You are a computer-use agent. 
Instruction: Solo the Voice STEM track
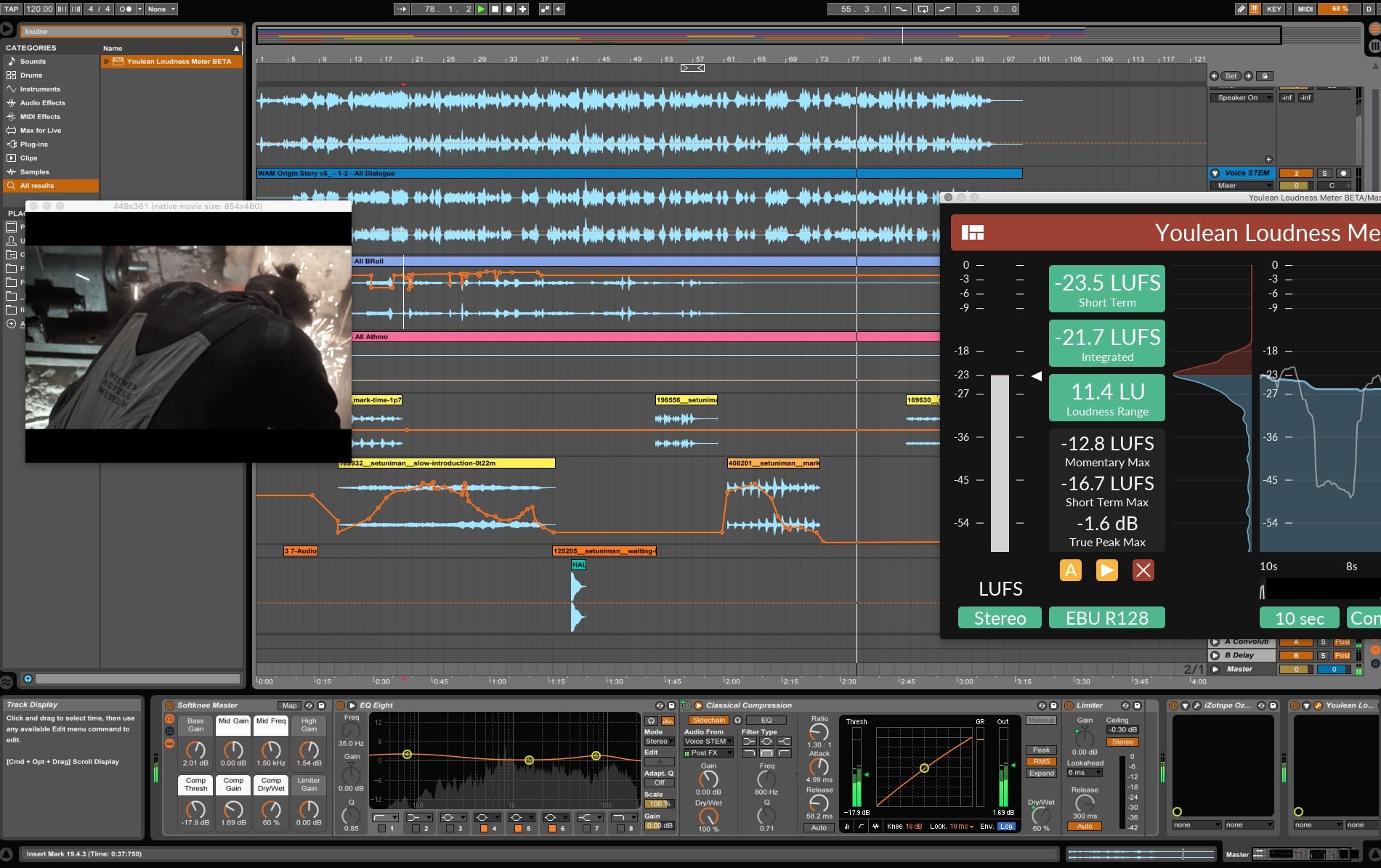pos(1324,174)
